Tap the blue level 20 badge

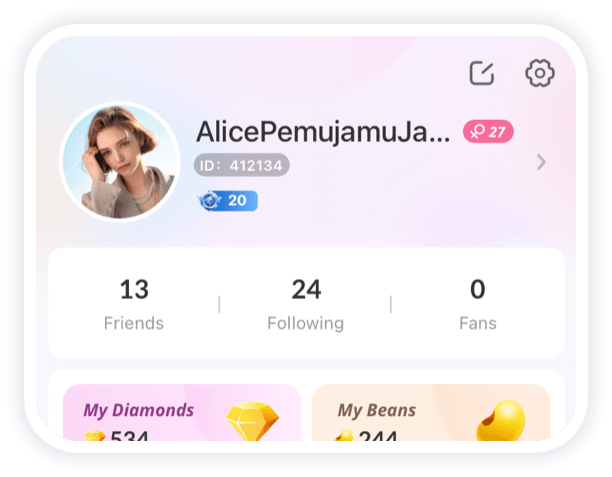228,201
